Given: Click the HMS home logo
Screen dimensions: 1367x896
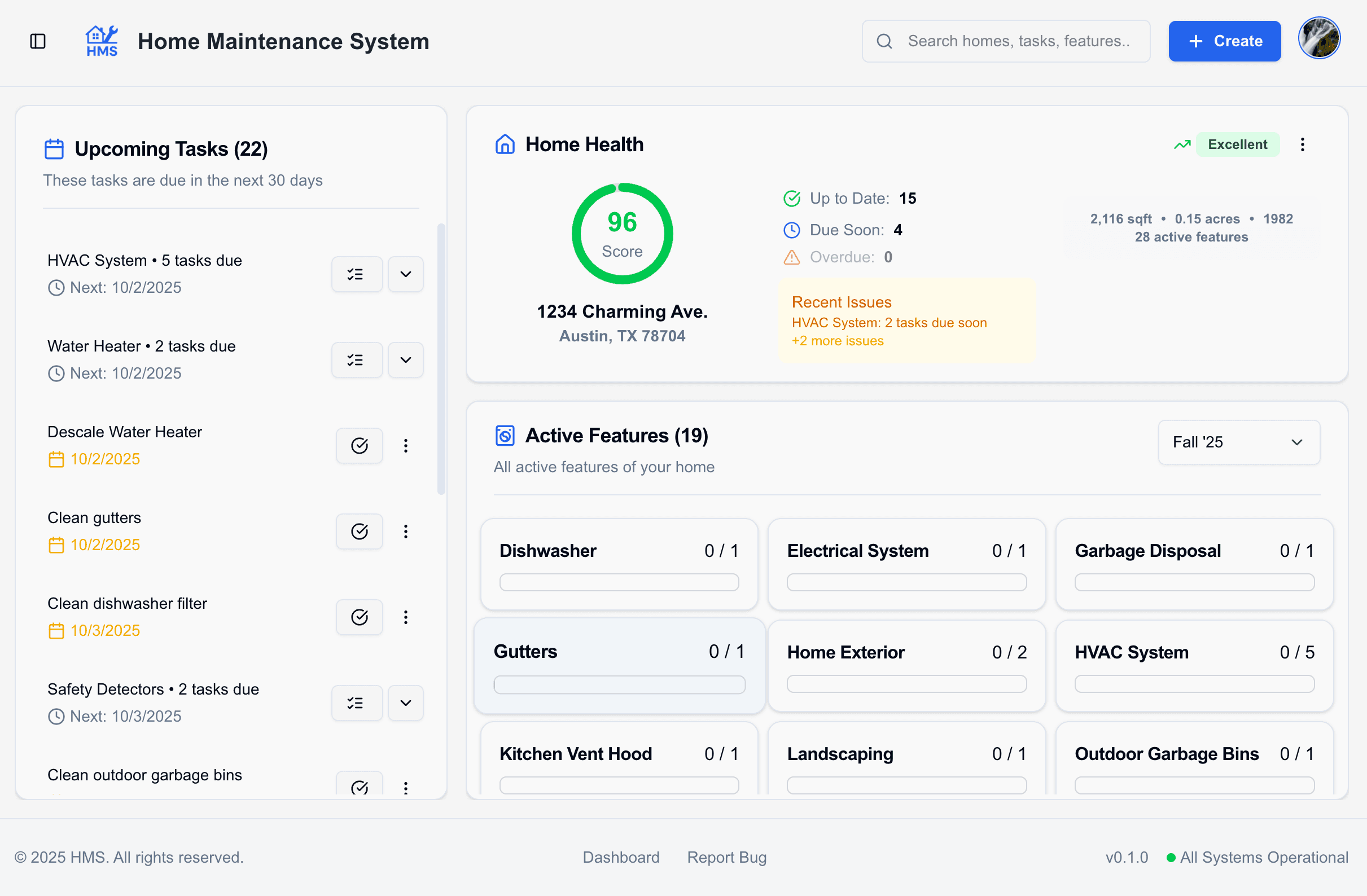Looking at the screenshot, I should [x=101, y=40].
